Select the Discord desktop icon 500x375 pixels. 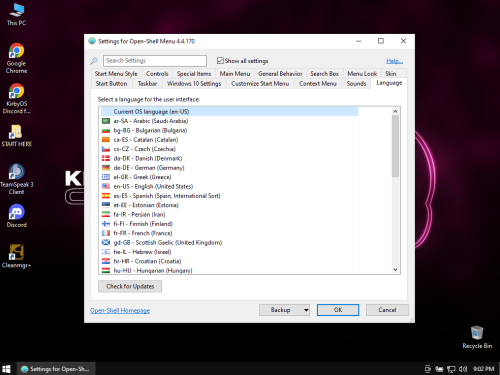16,216
